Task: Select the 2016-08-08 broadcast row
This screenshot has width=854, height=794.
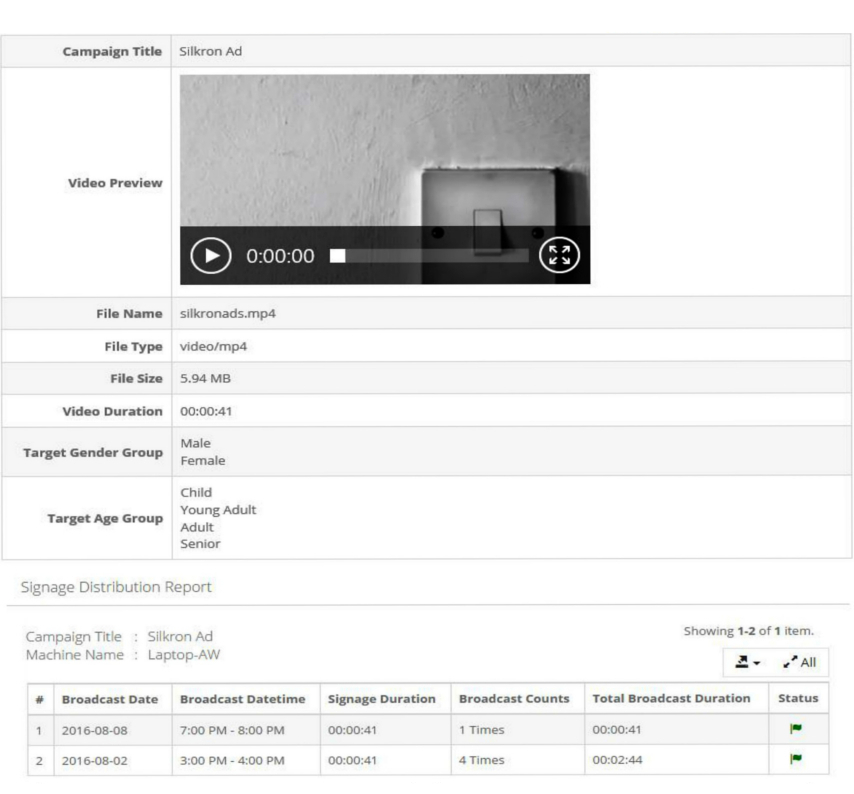Action: tap(428, 730)
